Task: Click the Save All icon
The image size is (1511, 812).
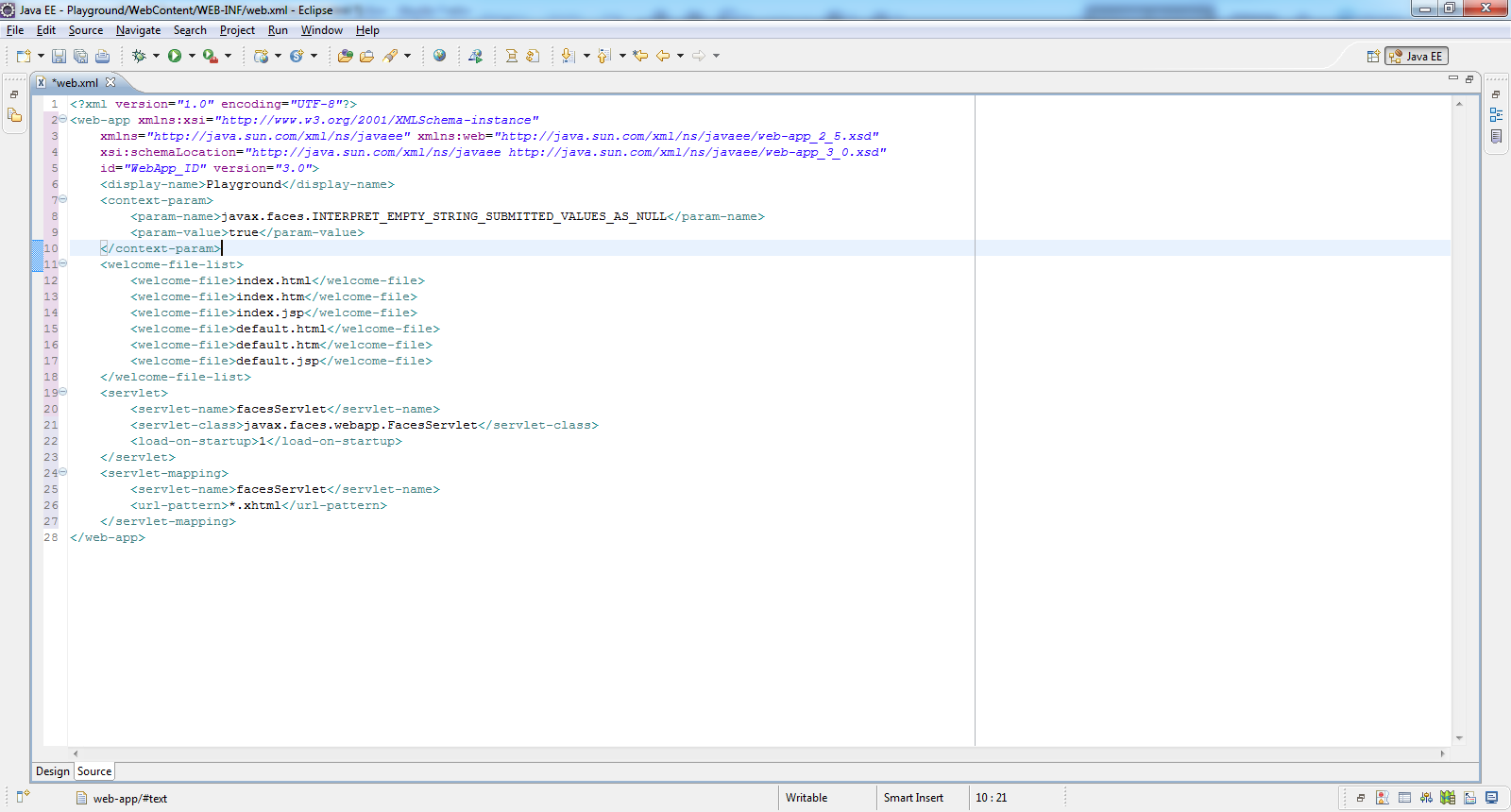Action: (80, 56)
